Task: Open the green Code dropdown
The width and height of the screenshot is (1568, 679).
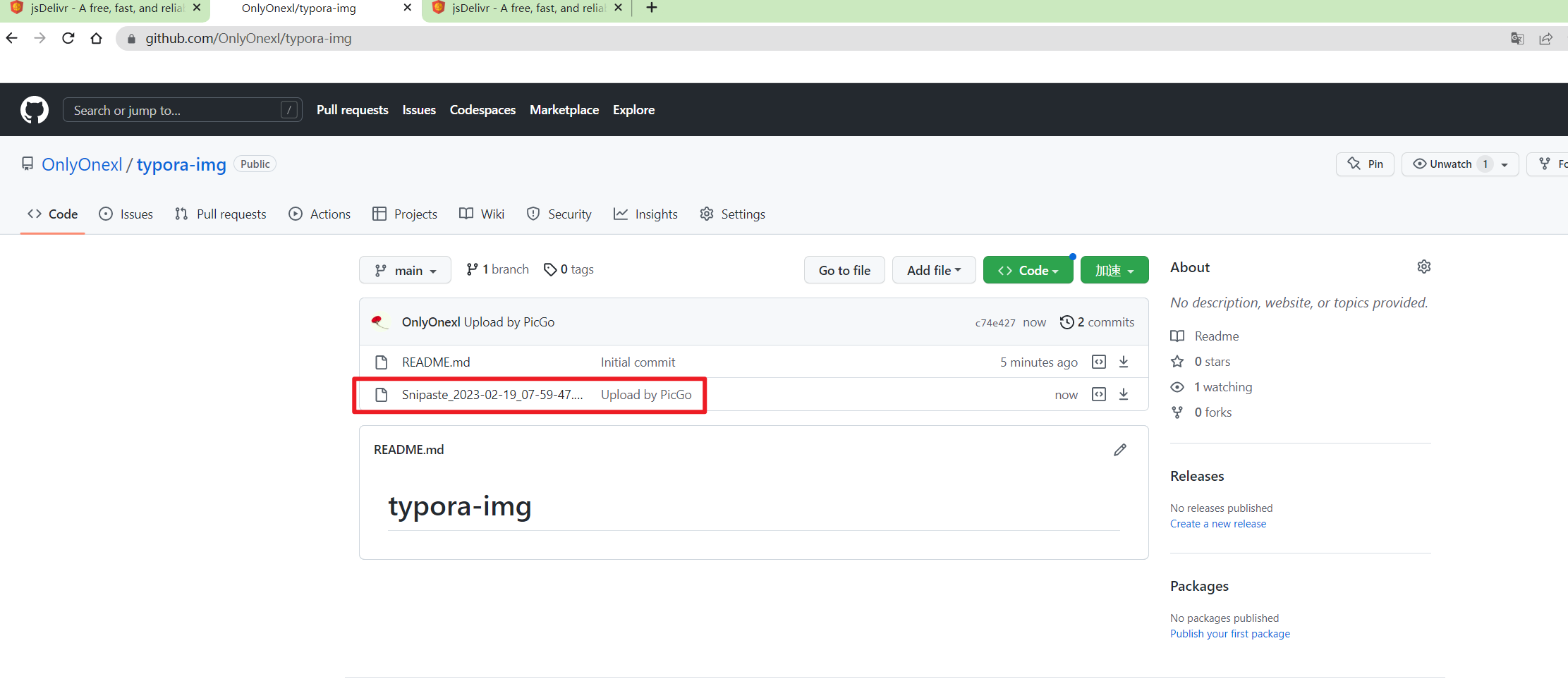Action: pyautogui.click(x=1028, y=270)
